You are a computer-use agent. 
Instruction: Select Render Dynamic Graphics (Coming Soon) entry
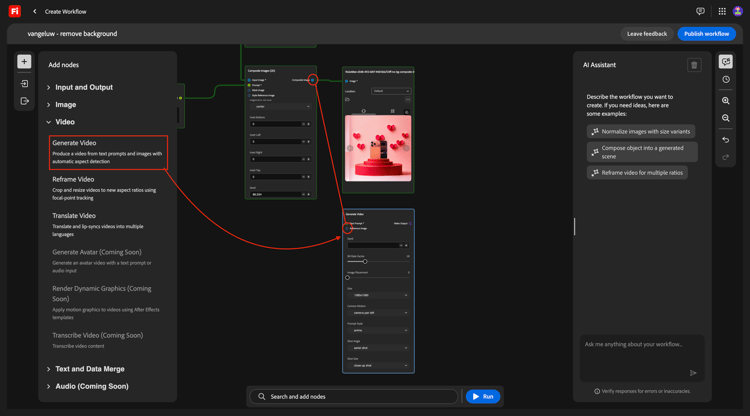click(x=108, y=303)
